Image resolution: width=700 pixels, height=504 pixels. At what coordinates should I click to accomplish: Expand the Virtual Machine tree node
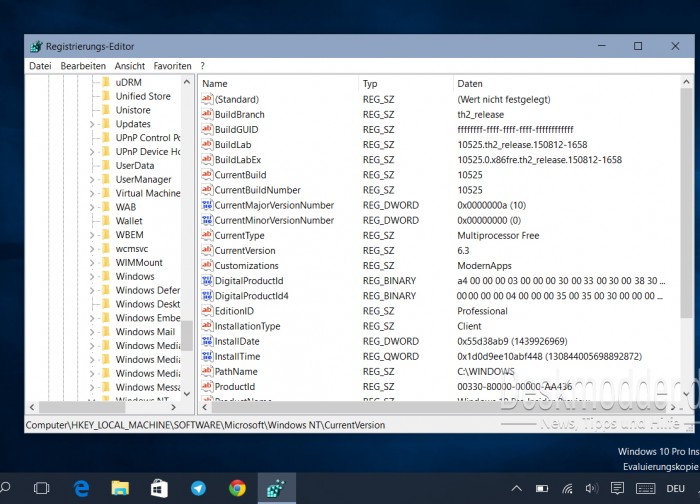pyautogui.click(x=92, y=193)
